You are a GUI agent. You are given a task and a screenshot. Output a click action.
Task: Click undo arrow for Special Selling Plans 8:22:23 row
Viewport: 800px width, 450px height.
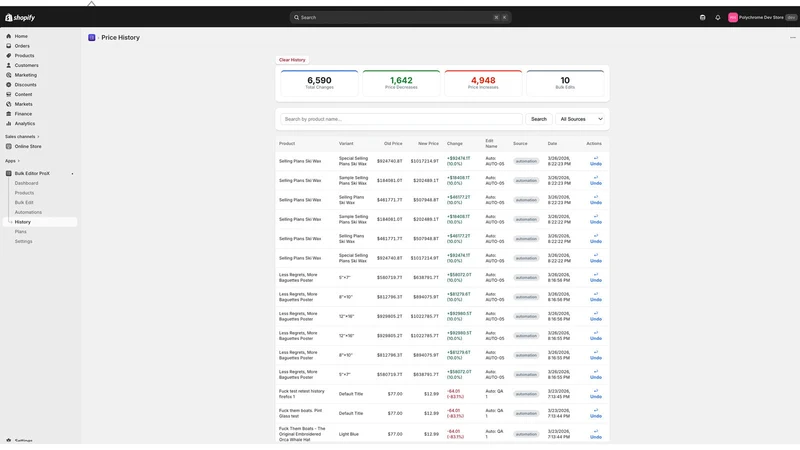[596, 158]
